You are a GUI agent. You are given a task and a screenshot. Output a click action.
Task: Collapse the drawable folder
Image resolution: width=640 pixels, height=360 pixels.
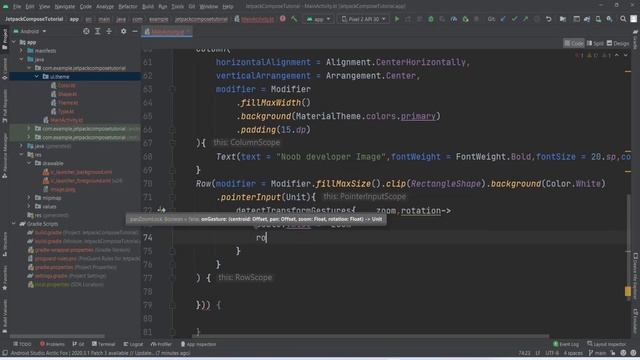[x=29, y=163]
